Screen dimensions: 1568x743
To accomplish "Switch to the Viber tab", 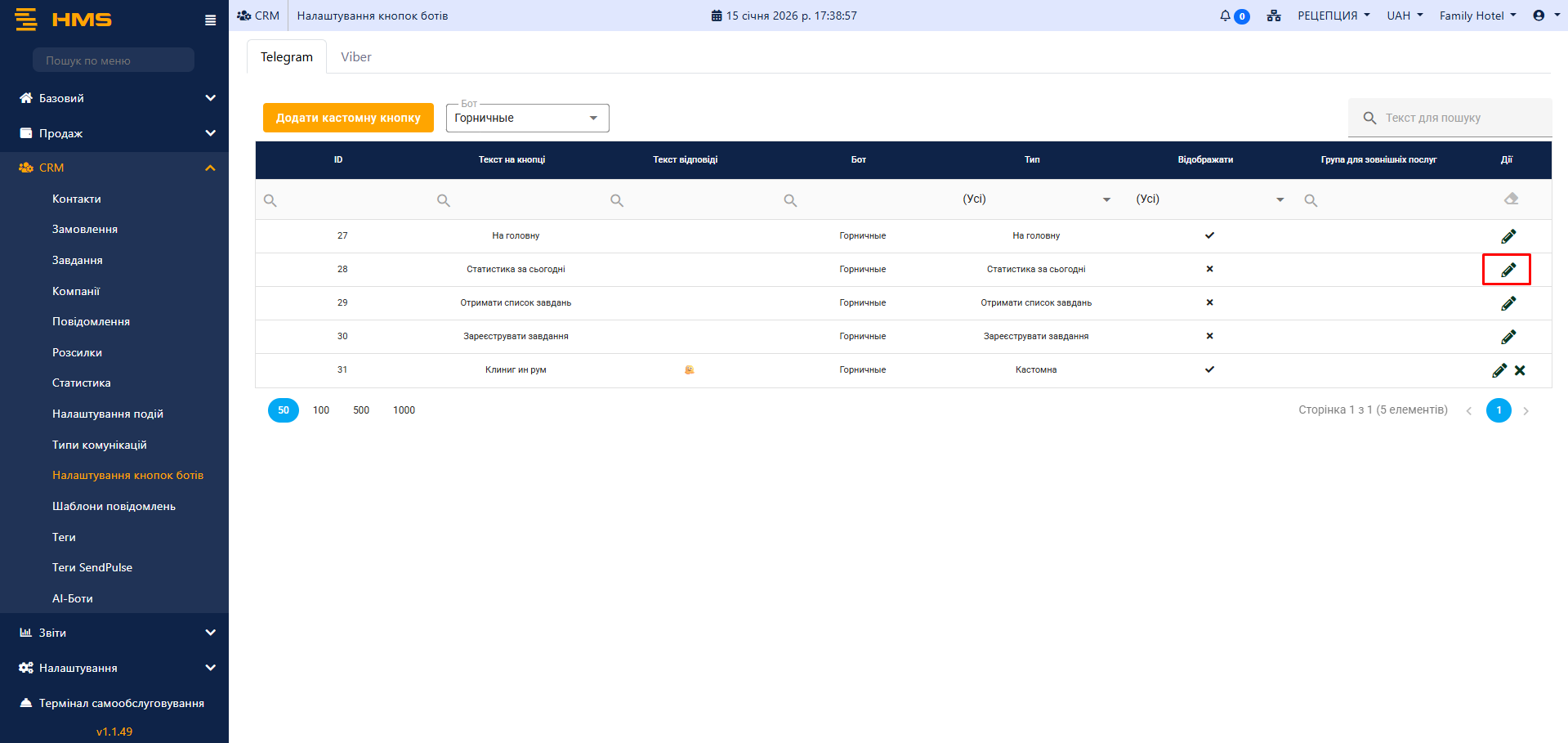I will pos(355,57).
